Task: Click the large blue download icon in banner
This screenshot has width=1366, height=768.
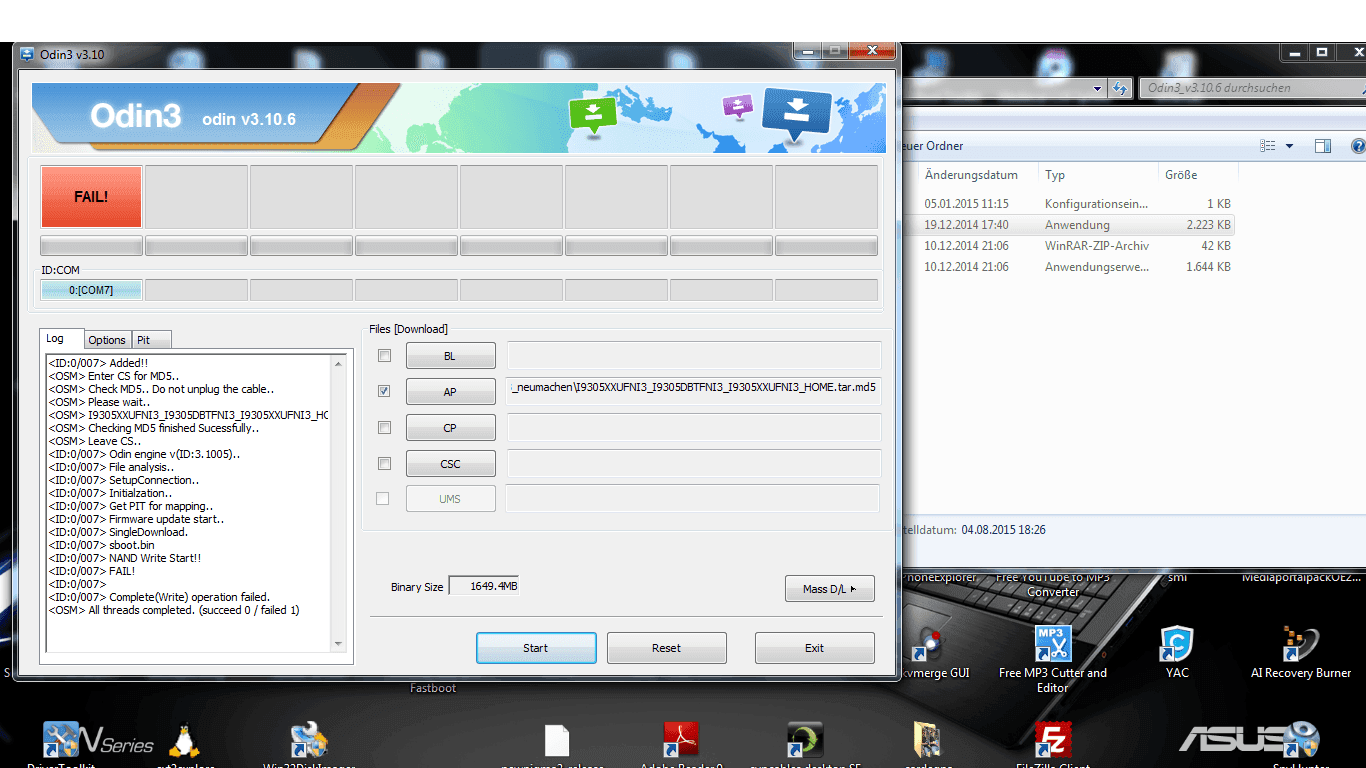Action: [x=797, y=112]
